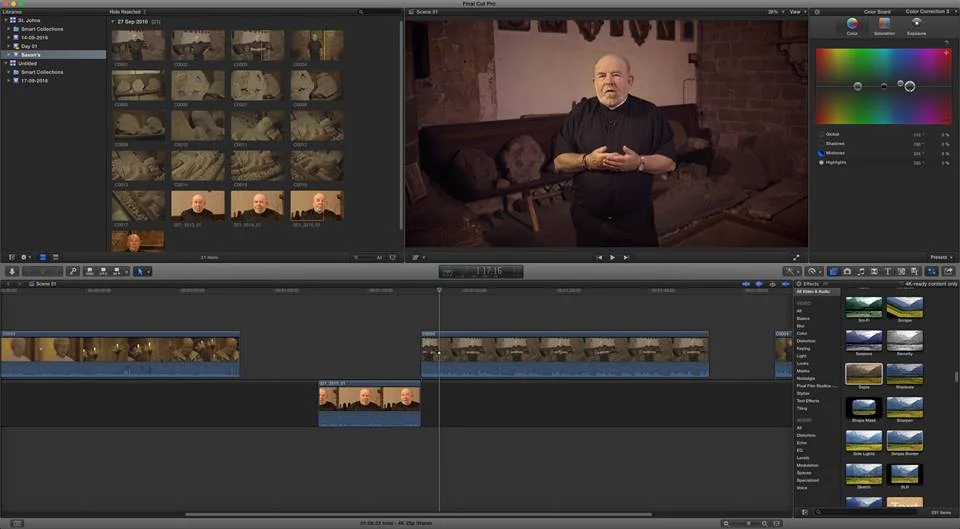Collapse the St. Johns library
The image size is (960, 529).
(x=6, y=20)
